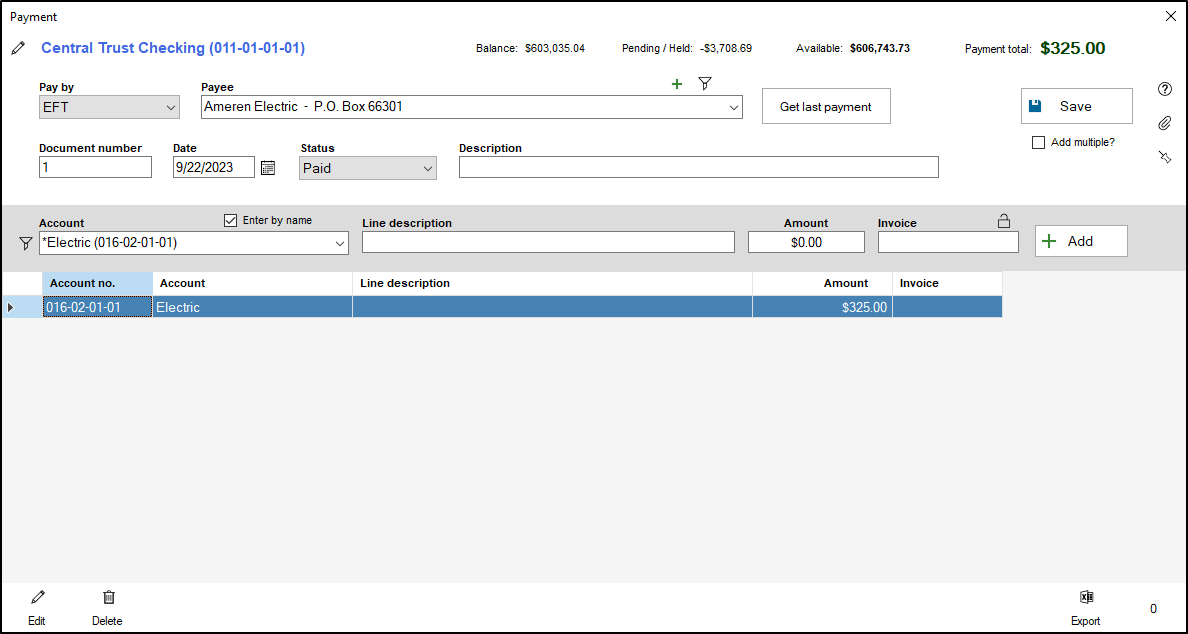Viewport: 1188px width, 634px height.
Task: Click the pencil icon beside Central Trust Checking
Action: pos(18,48)
